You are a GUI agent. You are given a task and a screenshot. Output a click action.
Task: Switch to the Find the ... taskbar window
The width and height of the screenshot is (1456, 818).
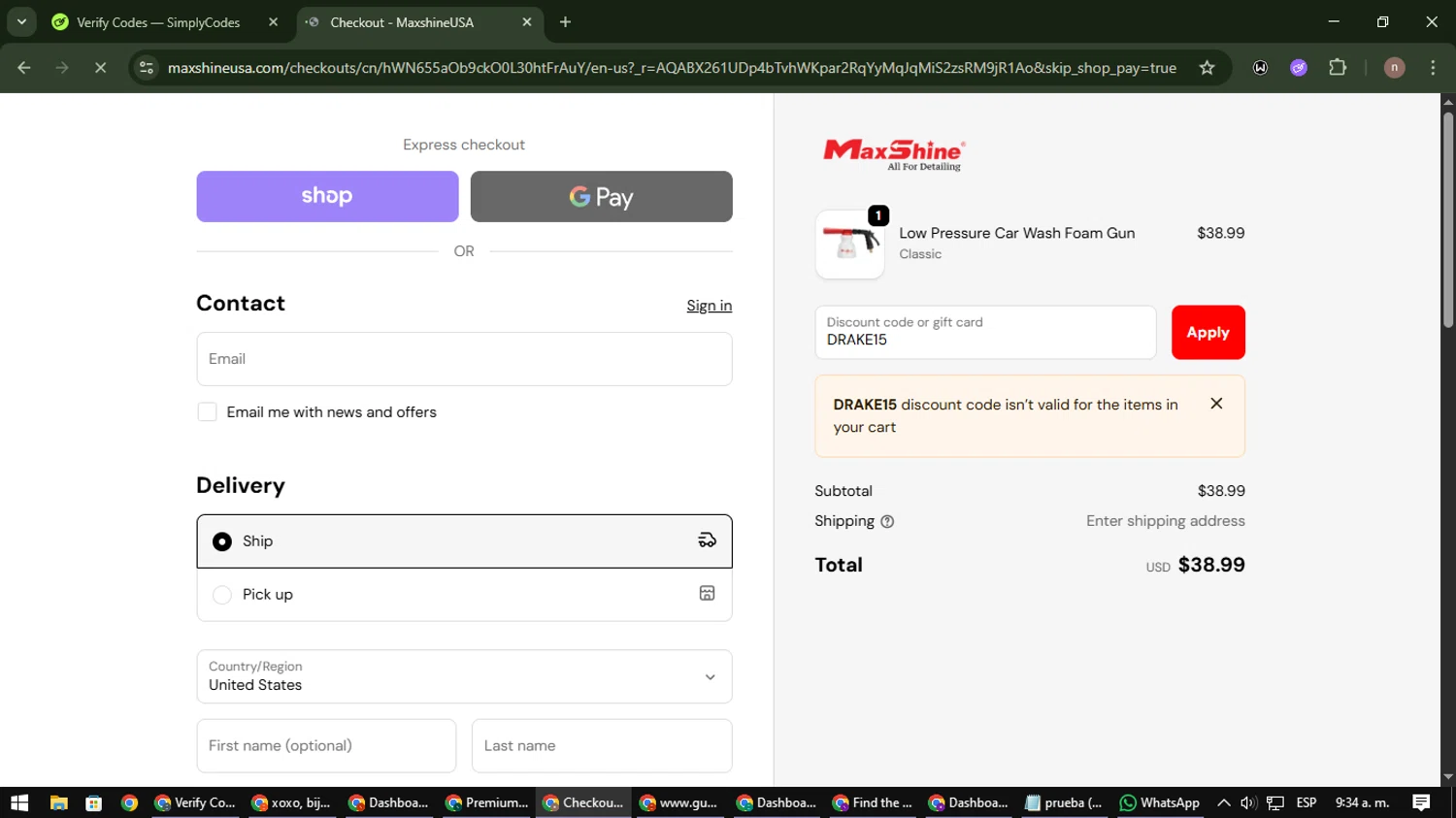pos(873,802)
